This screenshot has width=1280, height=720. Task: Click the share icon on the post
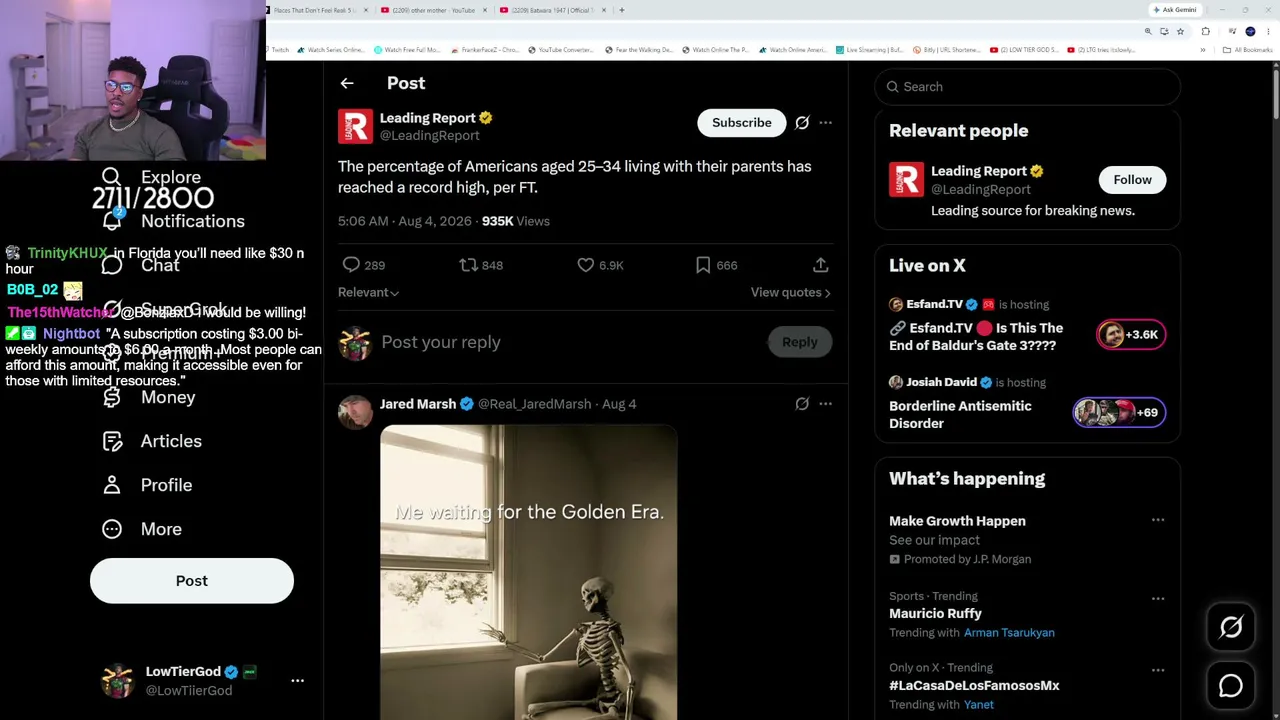pyautogui.click(x=820, y=265)
